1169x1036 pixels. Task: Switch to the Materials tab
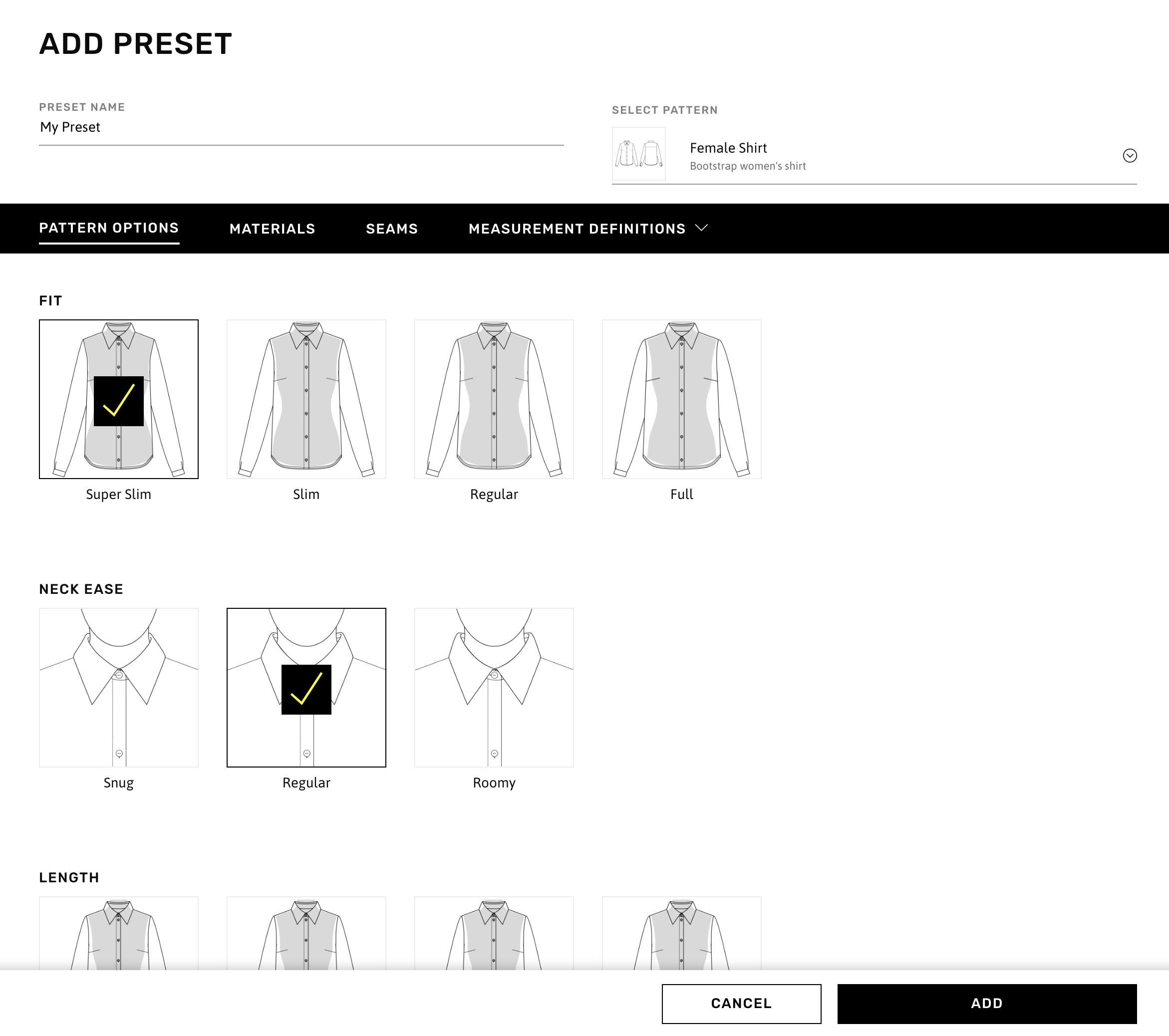click(x=272, y=229)
